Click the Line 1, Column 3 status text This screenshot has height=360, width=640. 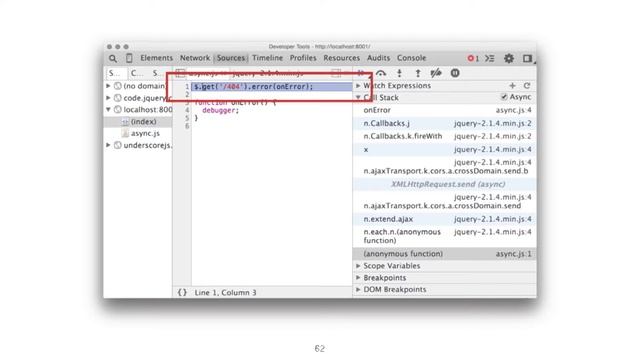click(225, 293)
